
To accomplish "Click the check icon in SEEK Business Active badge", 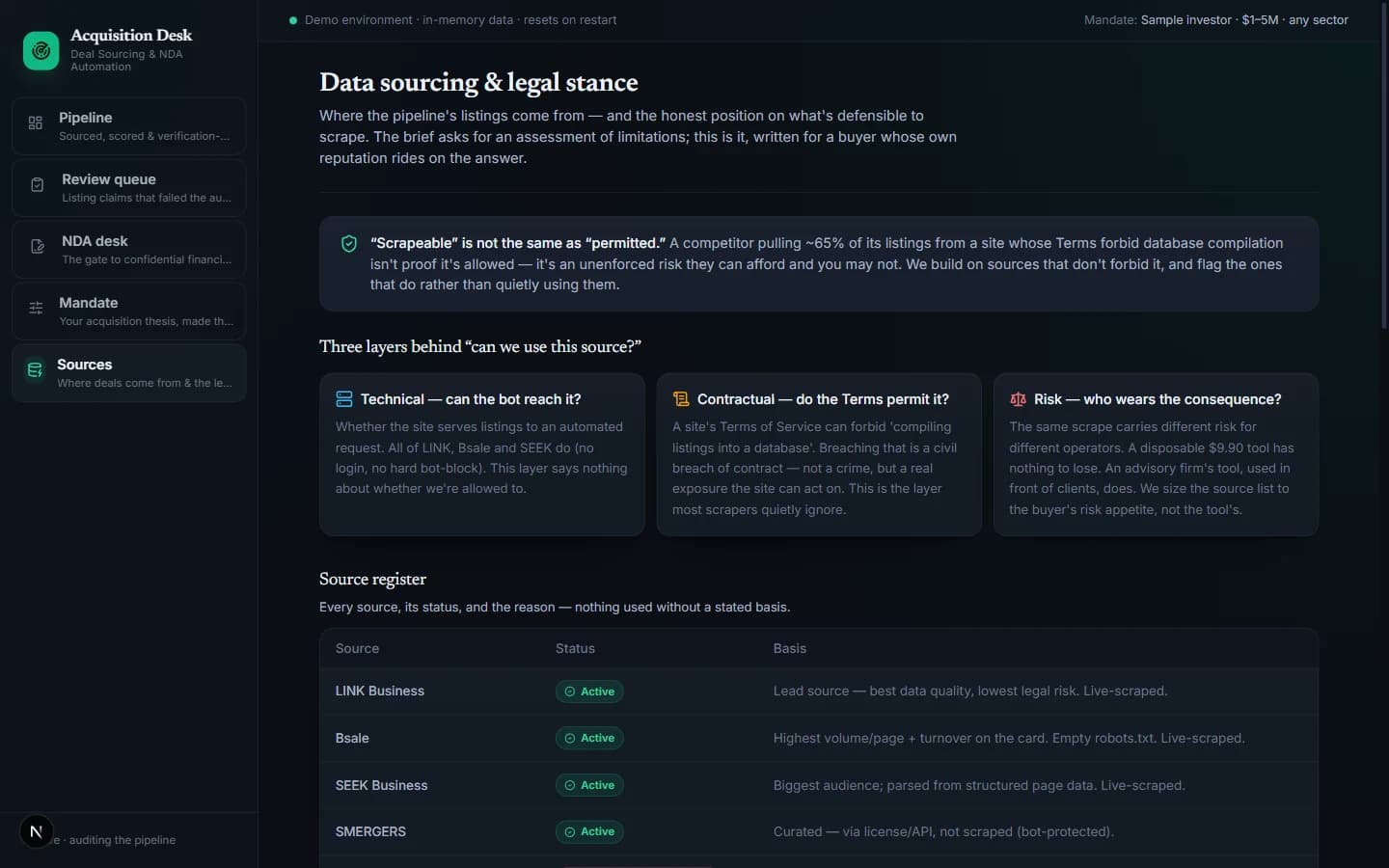I will pos(570,785).
